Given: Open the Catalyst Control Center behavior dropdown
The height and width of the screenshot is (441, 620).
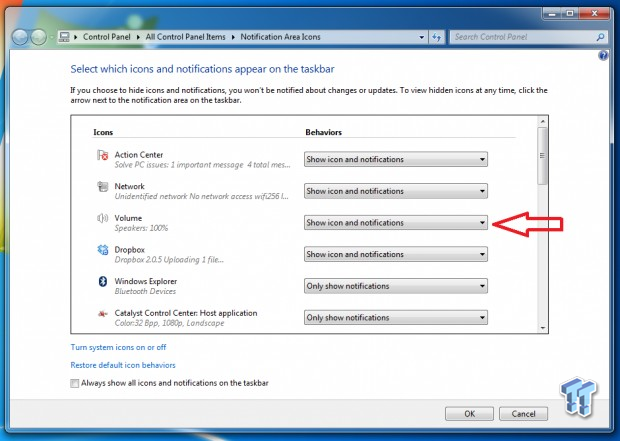Looking at the screenshot, I should [x=396, y=318].
